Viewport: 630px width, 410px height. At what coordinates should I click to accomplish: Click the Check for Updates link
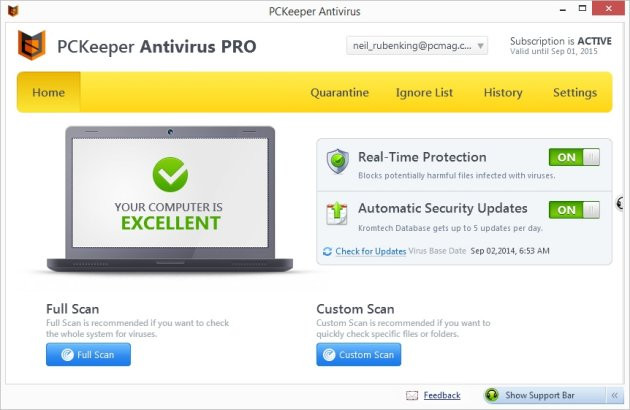pos(371,251)
